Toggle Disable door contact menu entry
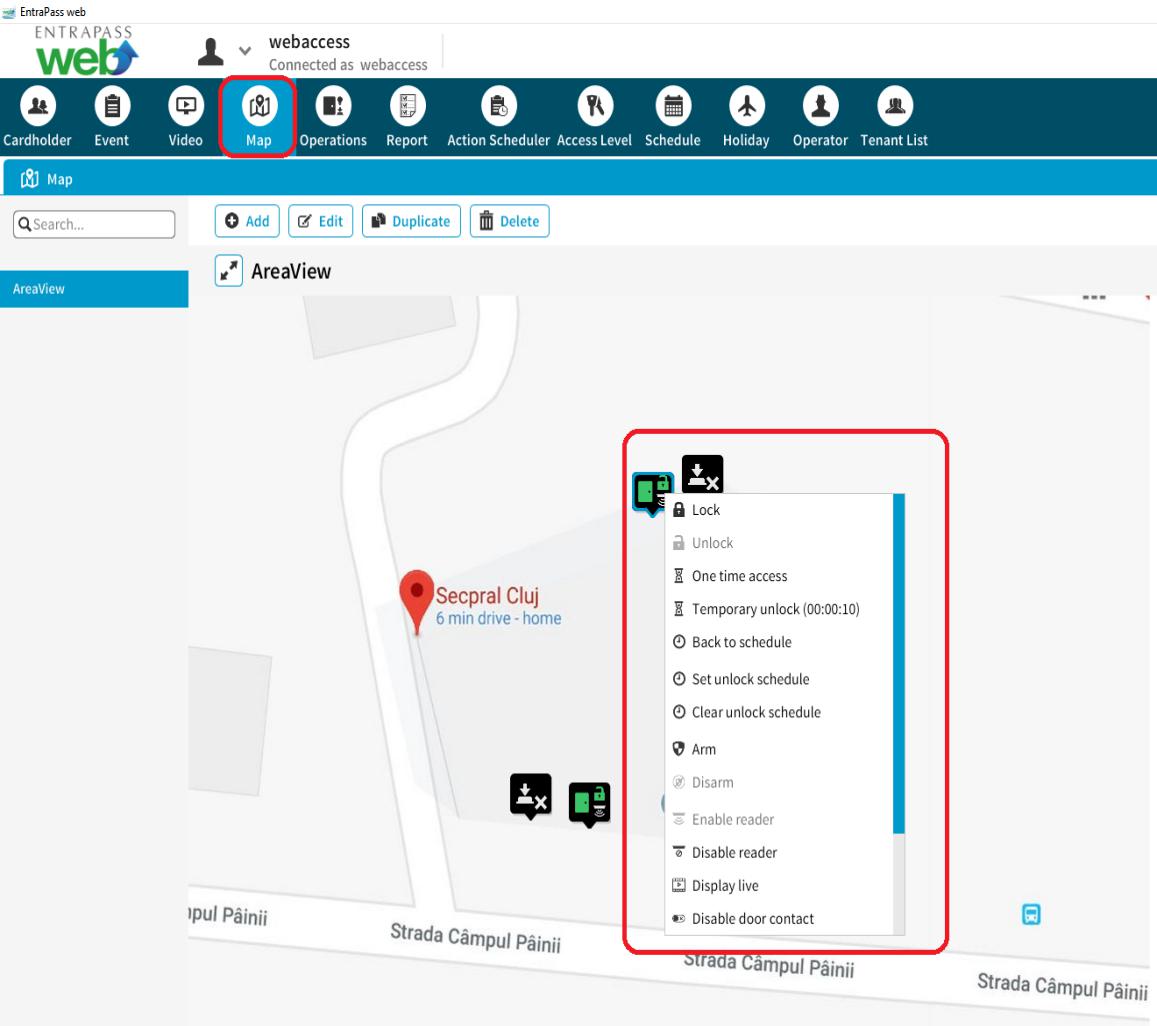Screen dimensions: 1157x1026 752,918
